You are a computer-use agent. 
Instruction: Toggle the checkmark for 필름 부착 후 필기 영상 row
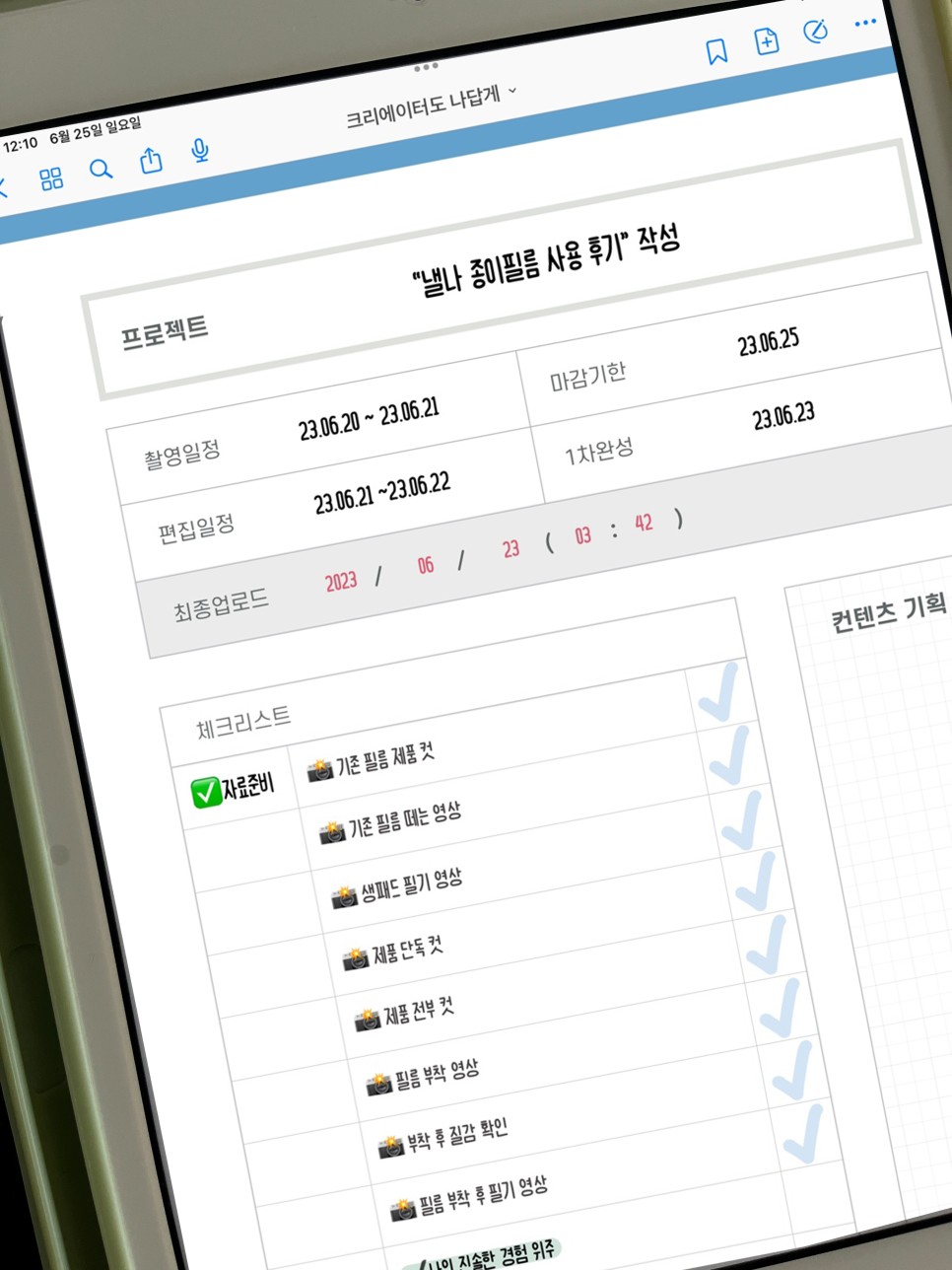(x=804, y=1133)
